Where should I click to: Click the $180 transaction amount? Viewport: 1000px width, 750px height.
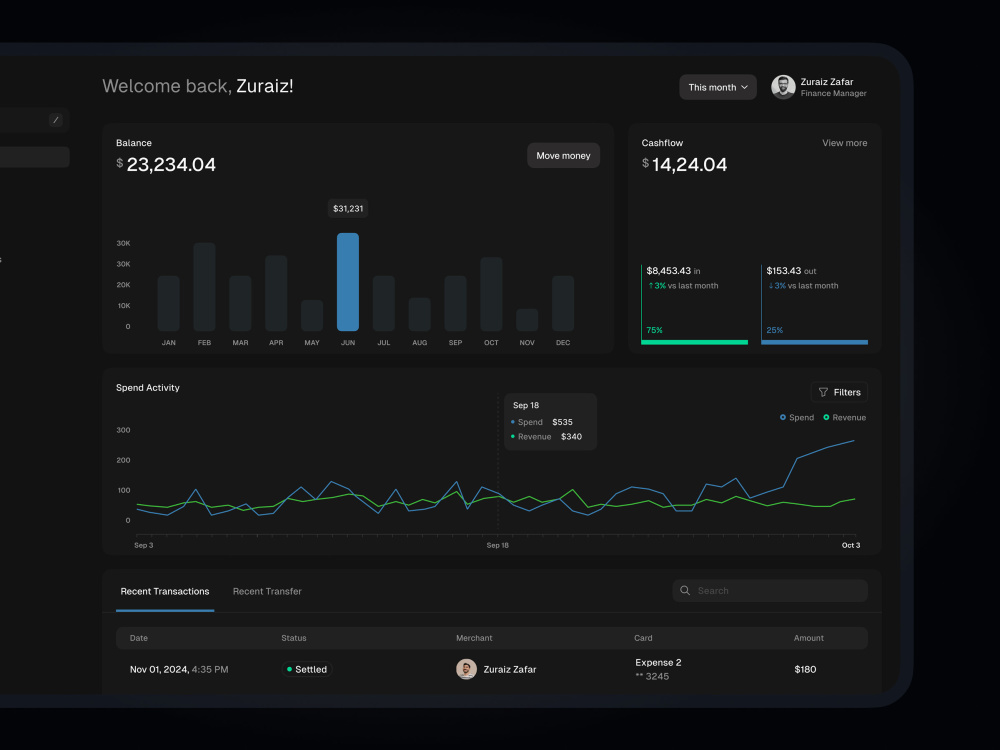pos(805,670)
